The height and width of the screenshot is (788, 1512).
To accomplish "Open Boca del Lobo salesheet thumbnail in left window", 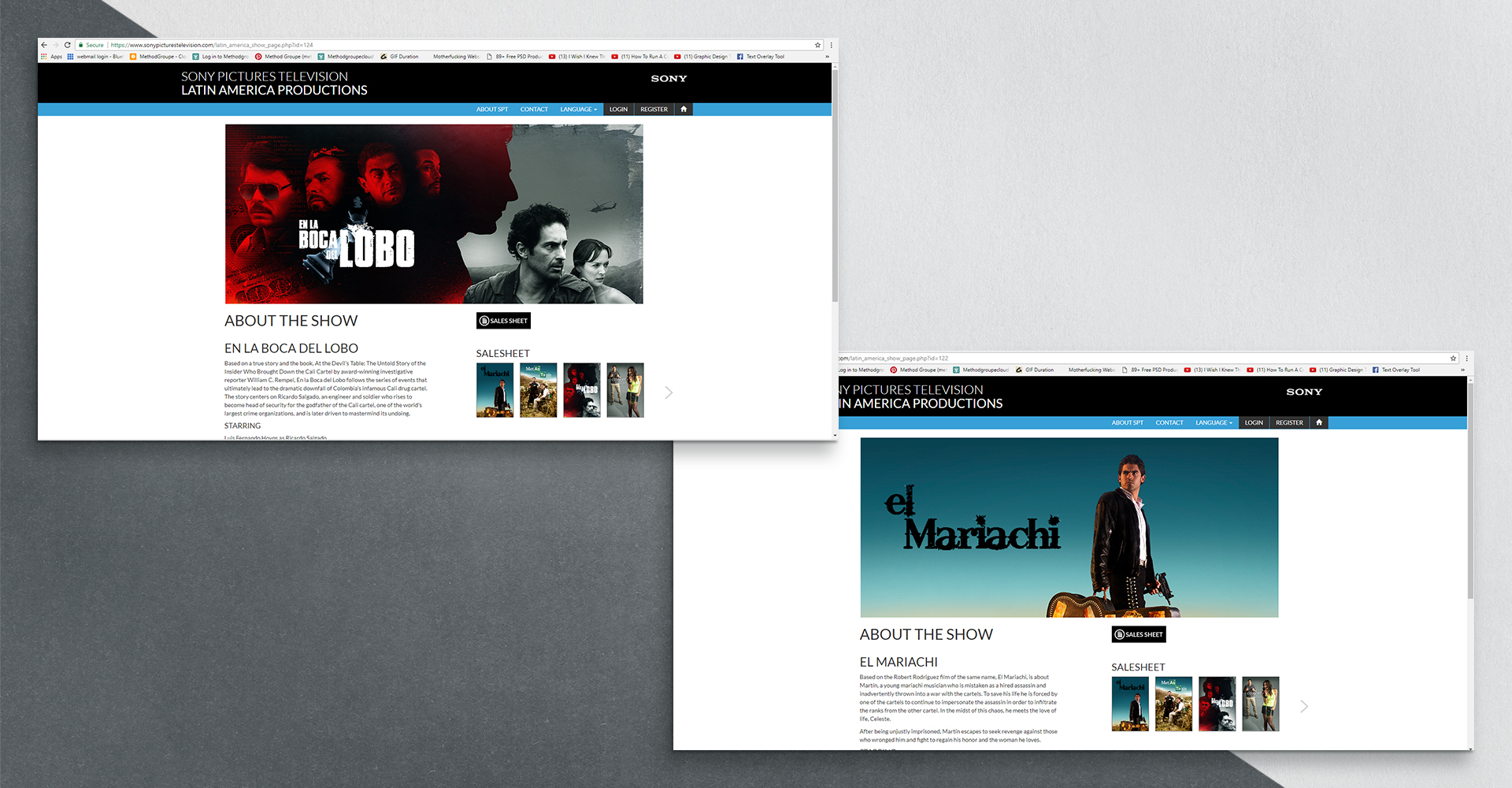I will (x=582, y=390).
